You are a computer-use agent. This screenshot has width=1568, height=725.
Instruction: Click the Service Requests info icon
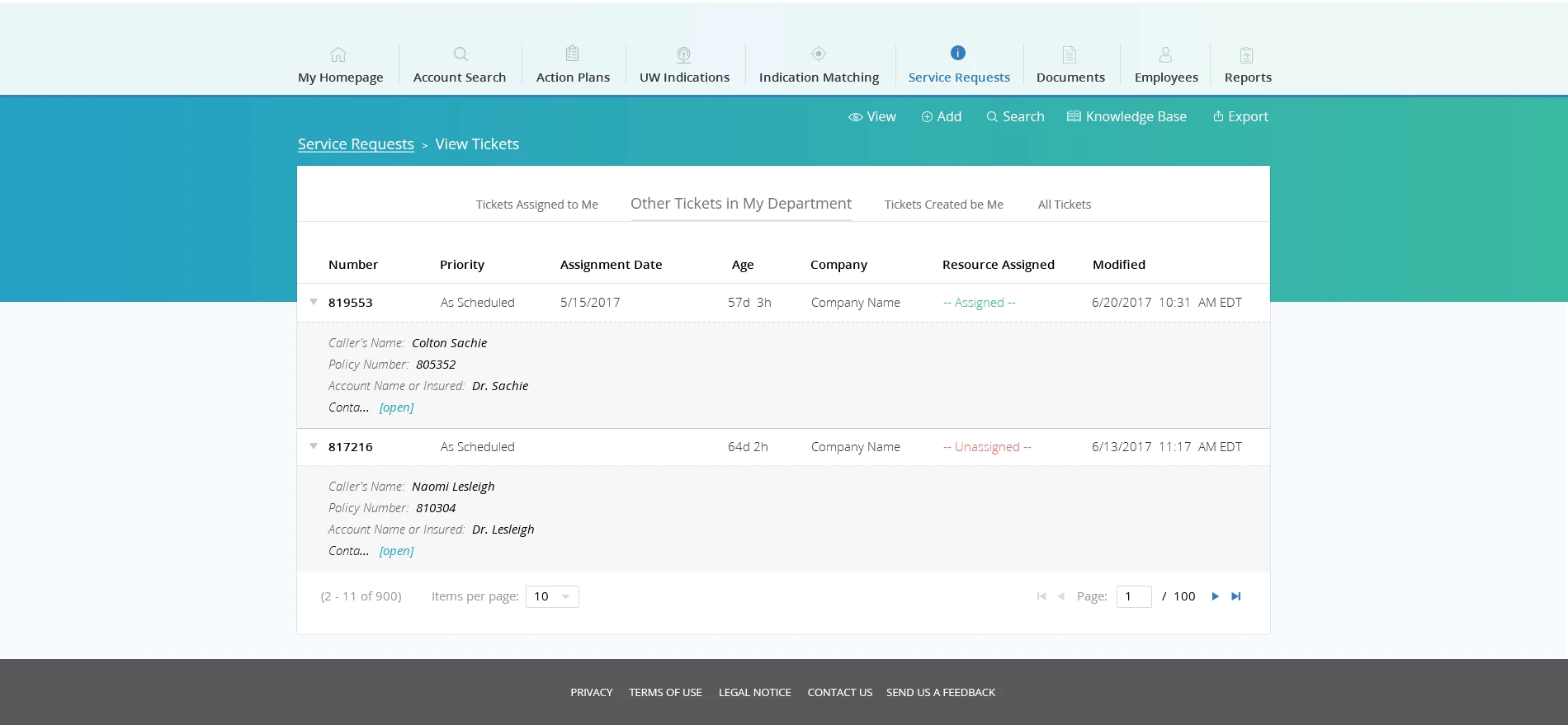[x=958, y=53]
